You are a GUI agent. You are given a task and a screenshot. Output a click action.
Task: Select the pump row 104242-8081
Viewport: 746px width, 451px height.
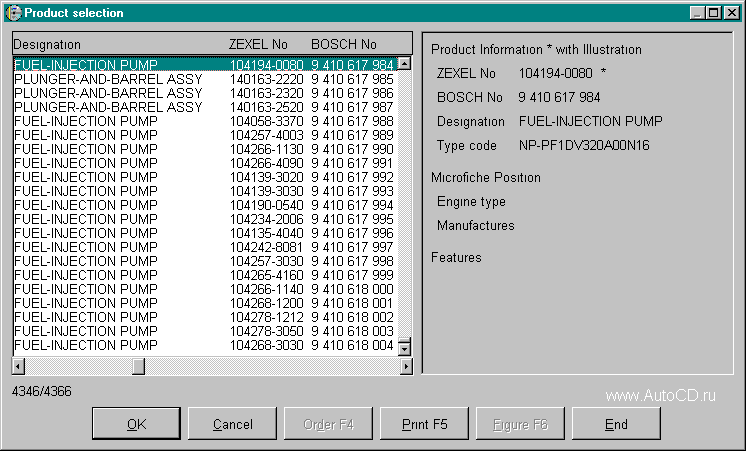click(205, 247)
